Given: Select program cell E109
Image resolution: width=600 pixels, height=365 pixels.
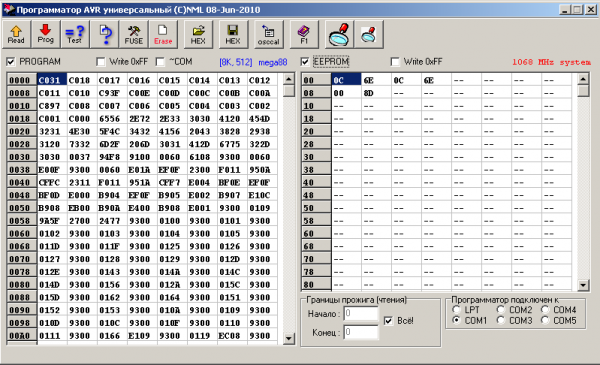Looking at the screenshot, I should pyautogui.click(x=142, y=336).
